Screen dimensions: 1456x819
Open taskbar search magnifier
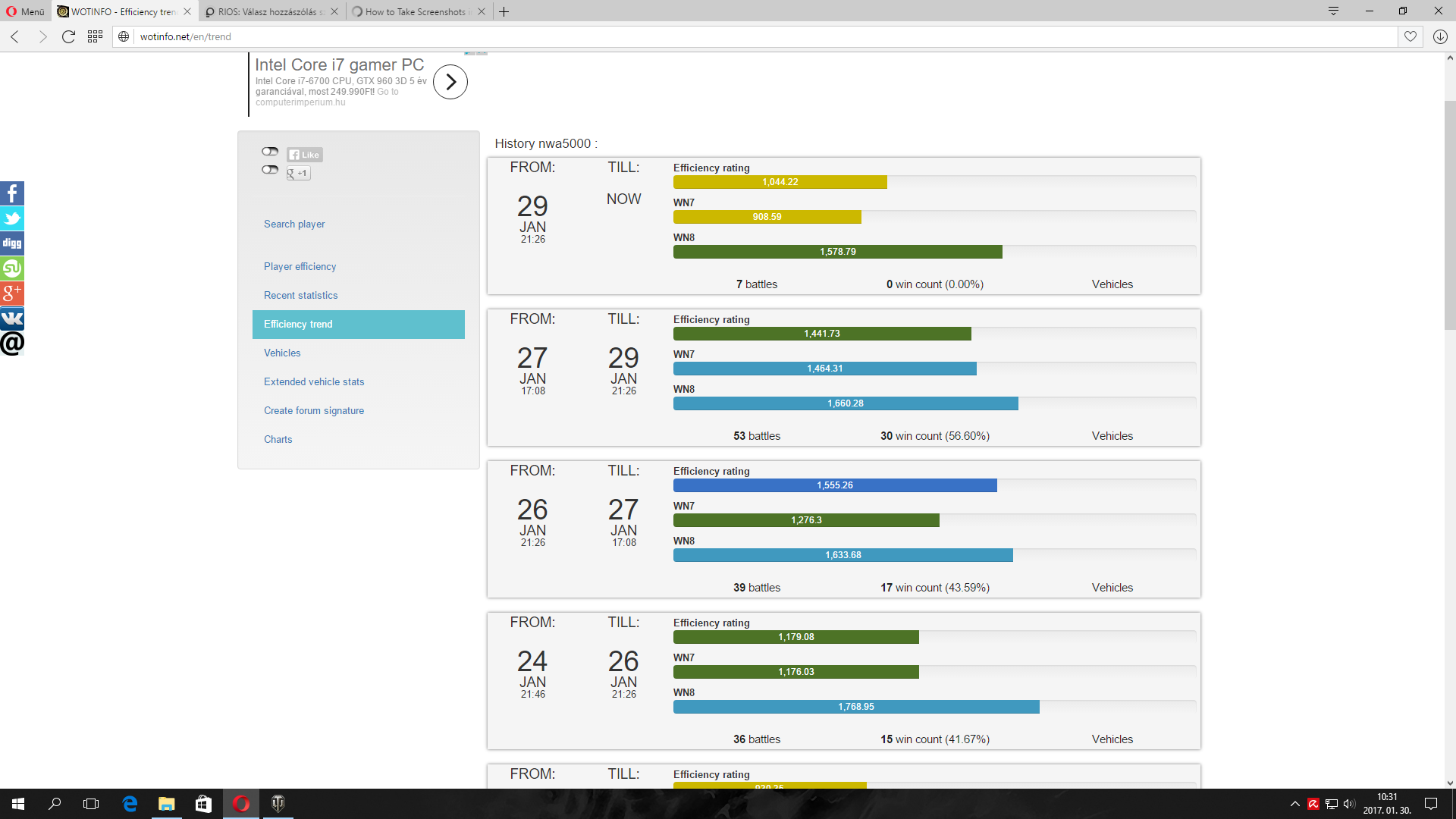point(55,804)
